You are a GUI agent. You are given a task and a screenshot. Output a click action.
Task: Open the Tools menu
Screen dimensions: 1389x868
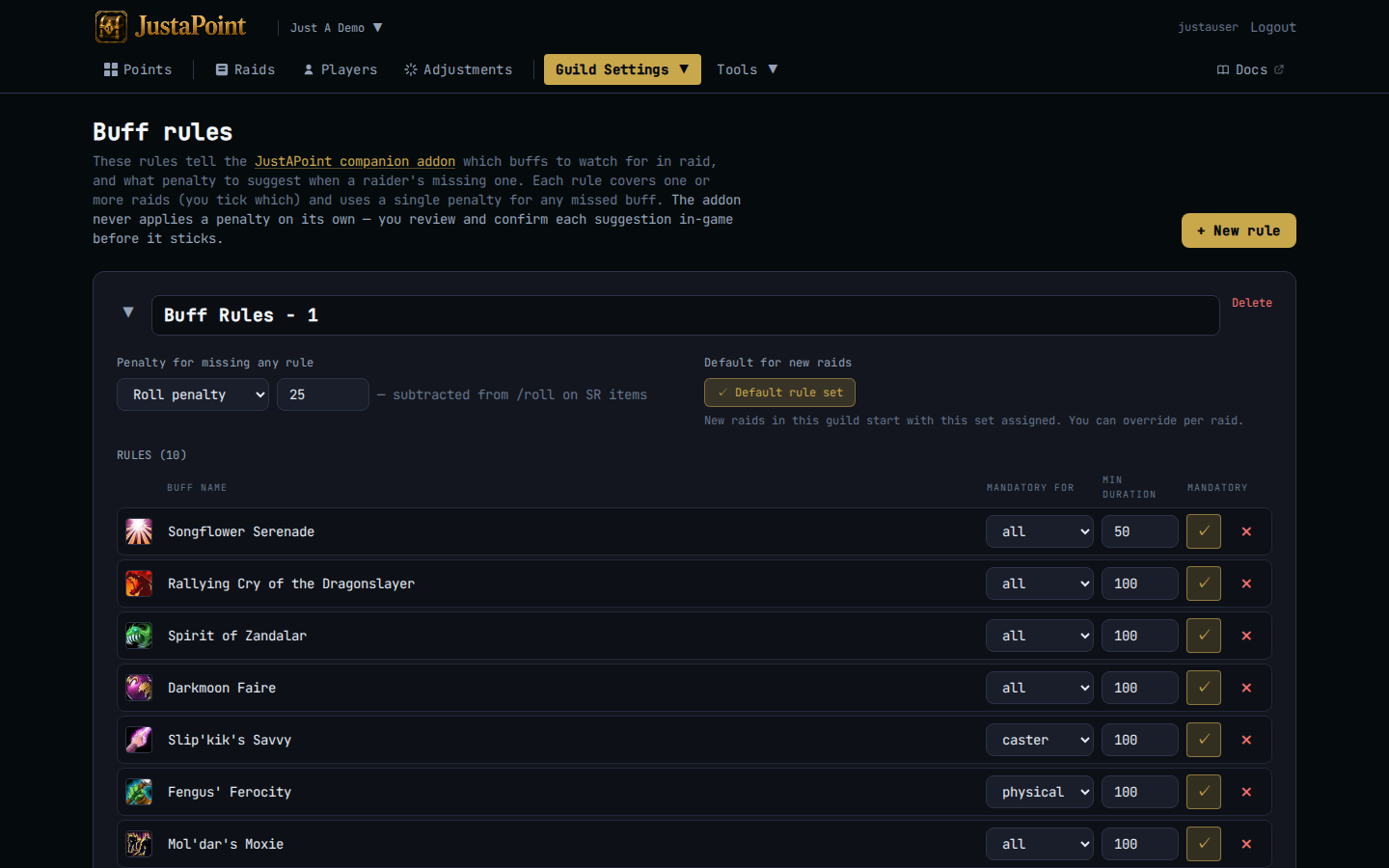tap(748, 69)
